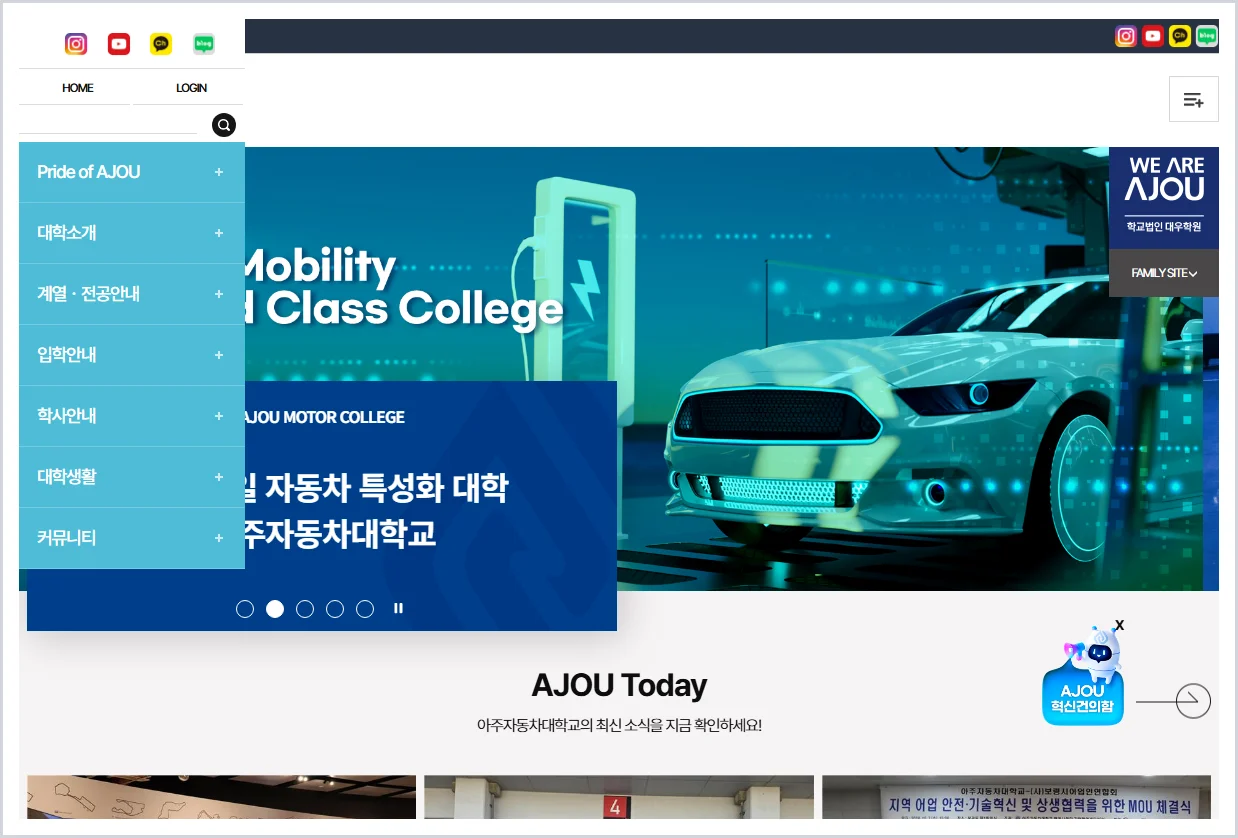The image size is (1238, 838).
Task: Open YouTube icon in the top-right header
Action: 1153,36
